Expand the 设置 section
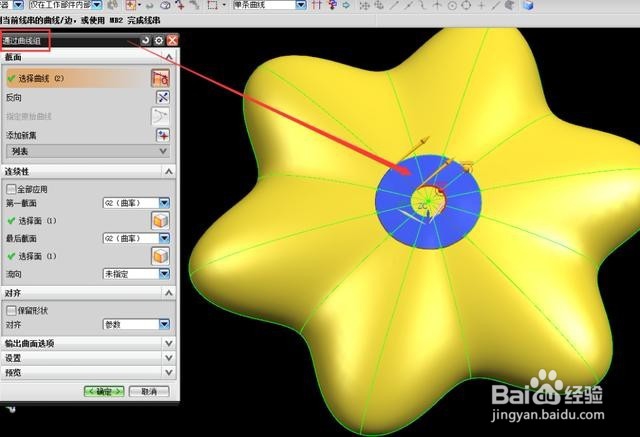 click(x=168, y=358)
